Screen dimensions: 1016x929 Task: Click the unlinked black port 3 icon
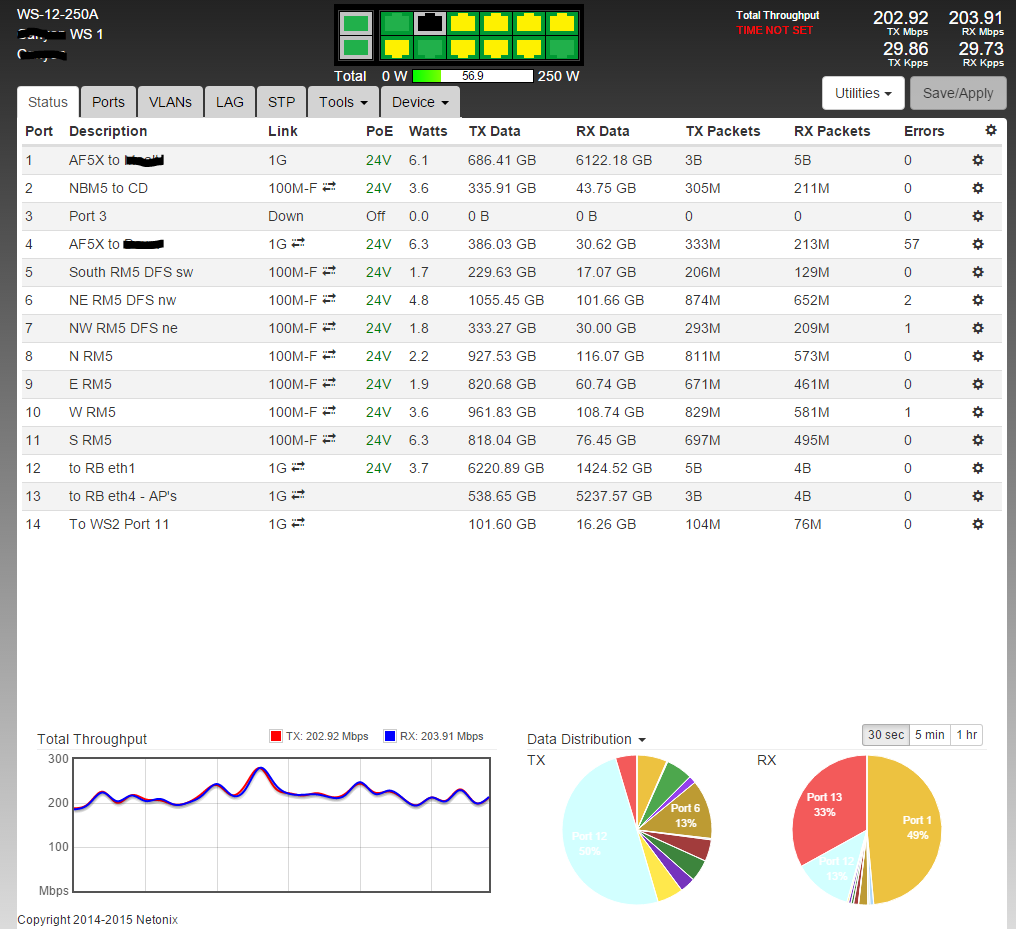click(x=431, y=22)
